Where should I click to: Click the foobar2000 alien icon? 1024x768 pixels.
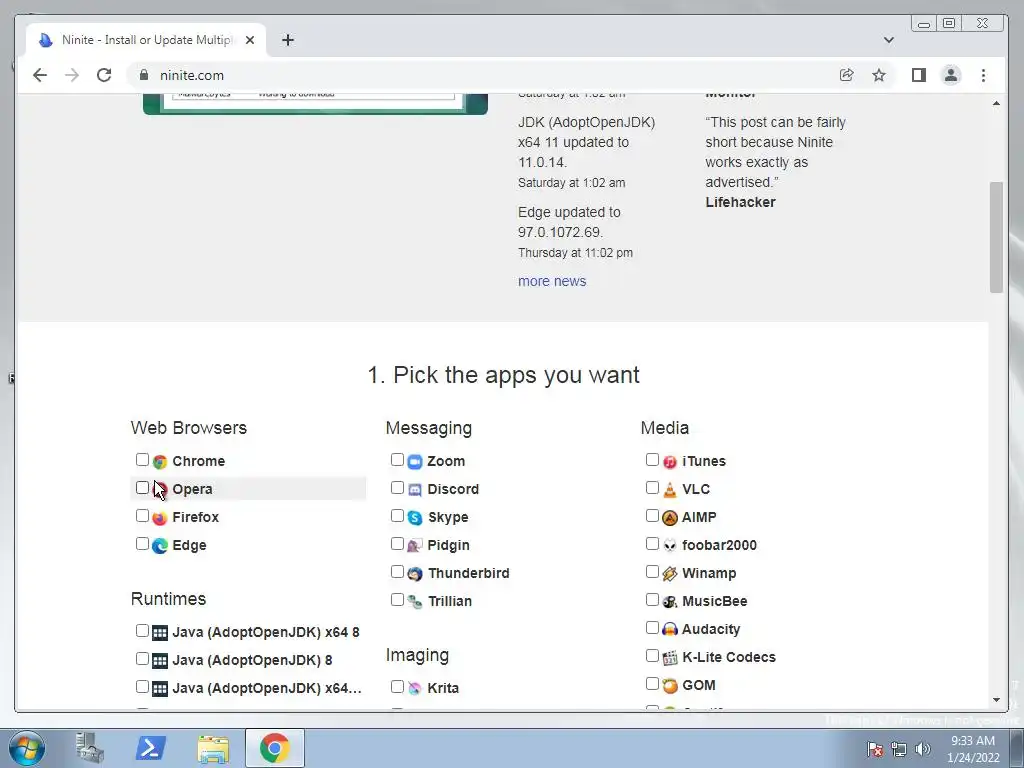[x=670, y=546]
